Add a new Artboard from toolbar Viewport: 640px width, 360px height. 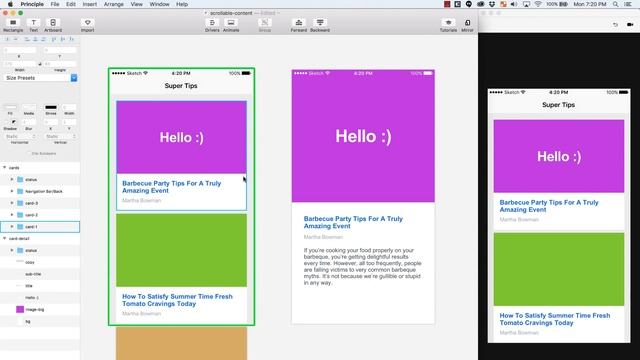point(53,24)
